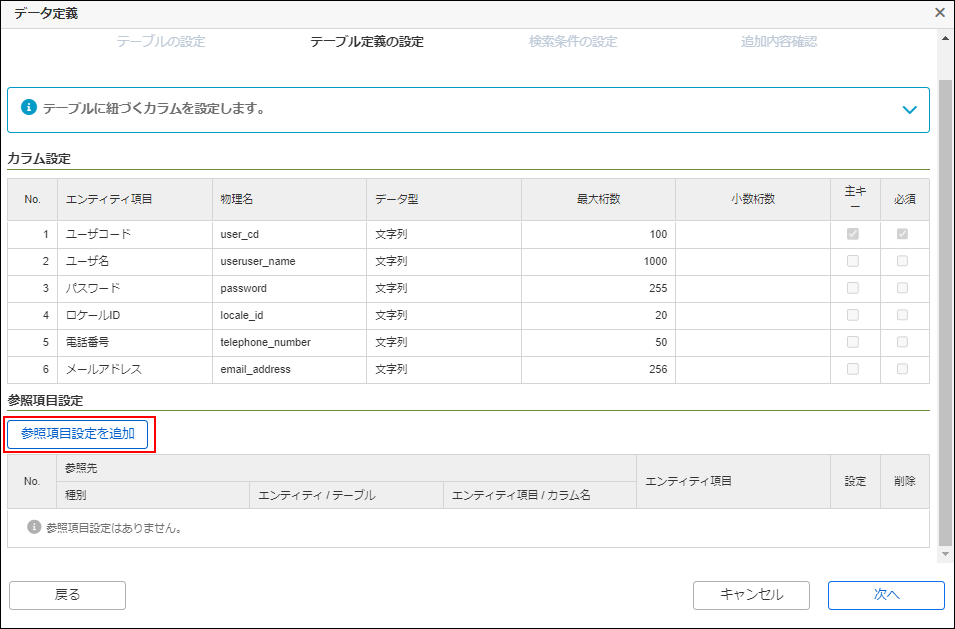This screenshot has width=955, height=629.
Task: Click the 次へ button
Action: pos(886,595)
